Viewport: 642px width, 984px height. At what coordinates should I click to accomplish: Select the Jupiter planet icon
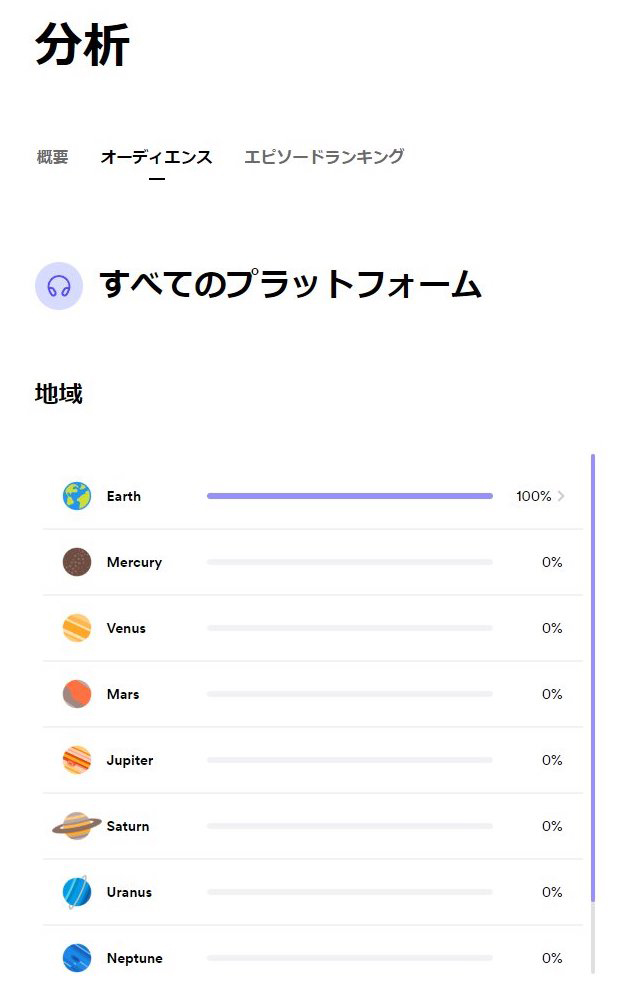click(x=77, y=760)
